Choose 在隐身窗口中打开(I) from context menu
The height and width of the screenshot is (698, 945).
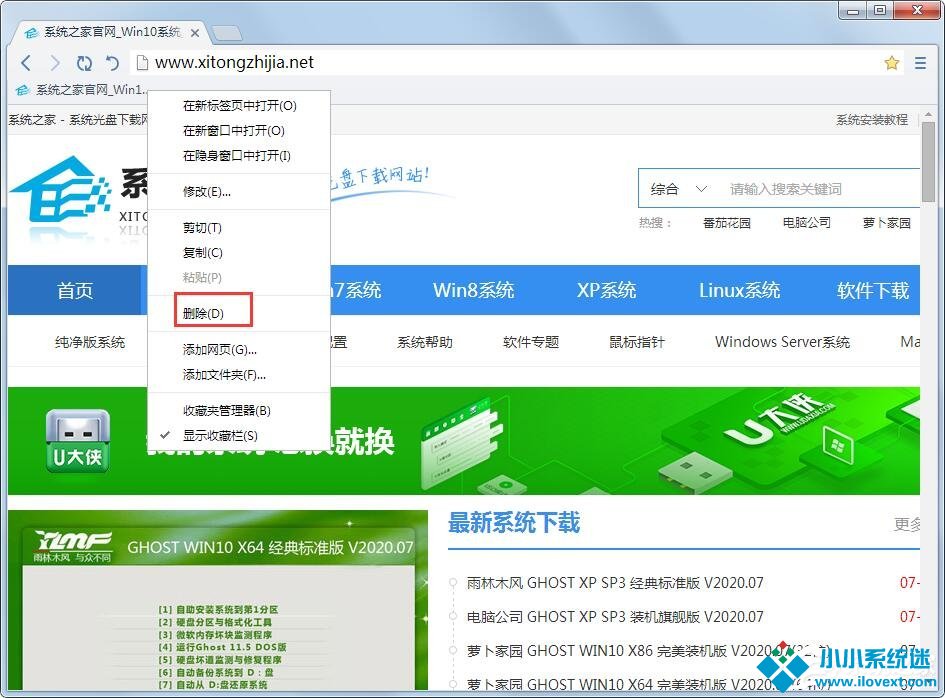239,156
